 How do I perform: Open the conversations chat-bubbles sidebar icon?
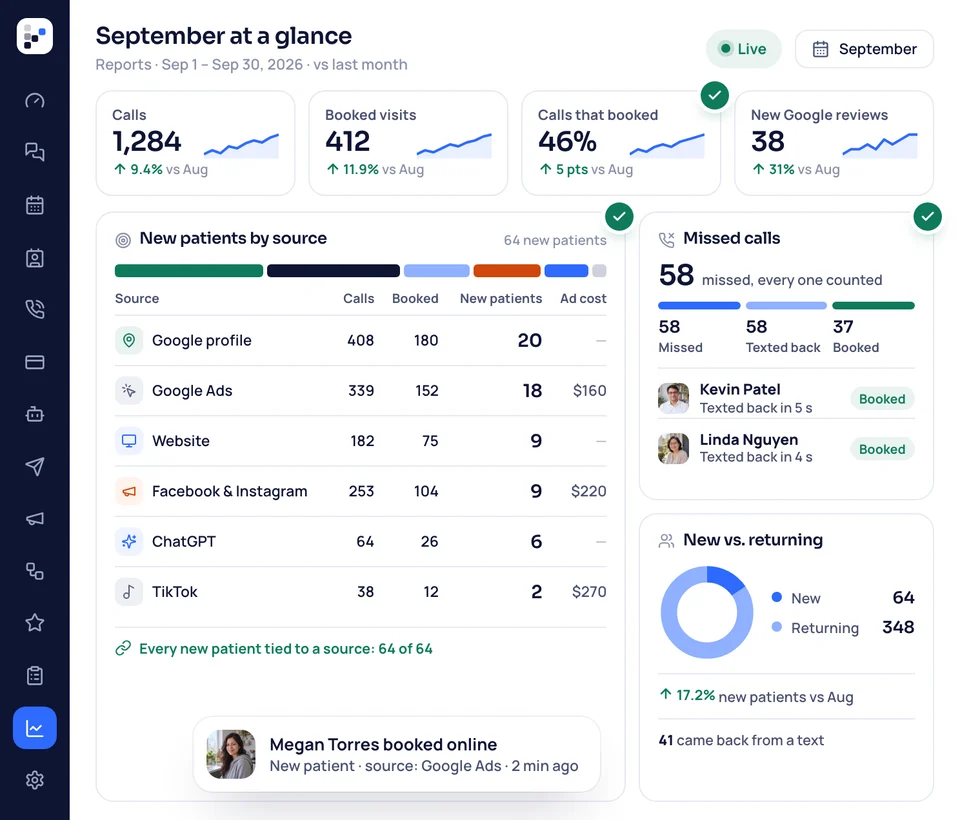point(35,151)
